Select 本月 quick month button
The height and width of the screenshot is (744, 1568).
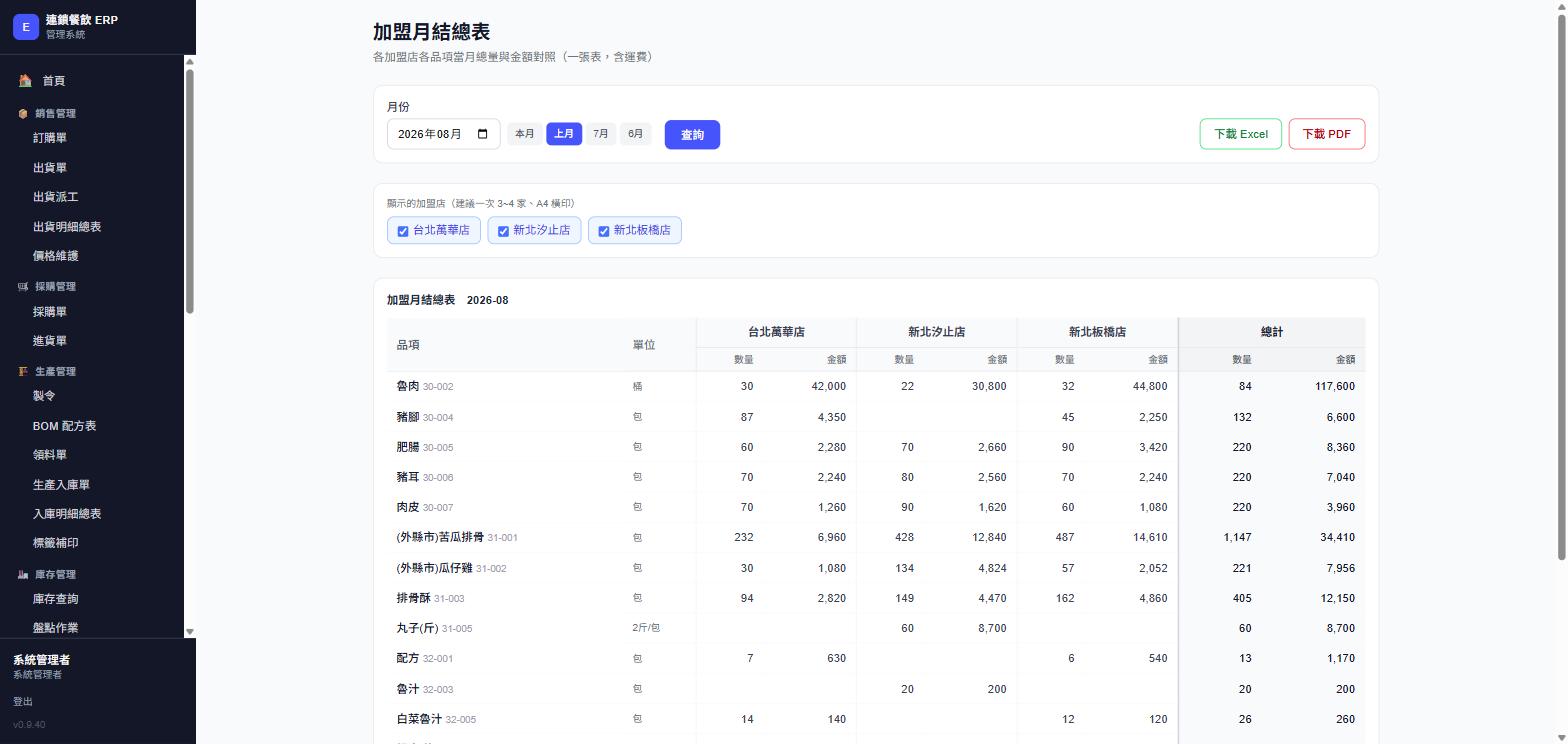click(x=525, y=134)
